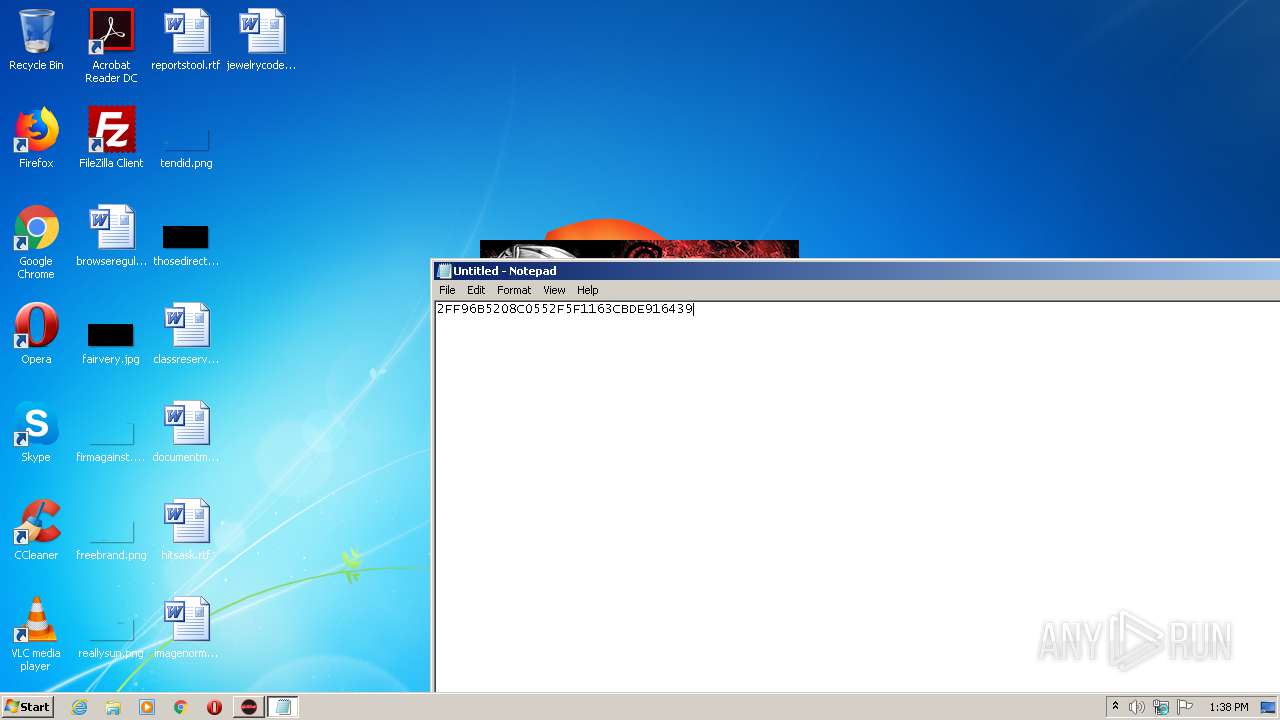Open the Help menu in Notepad
1280x720 pixels.
click(588, 290)
